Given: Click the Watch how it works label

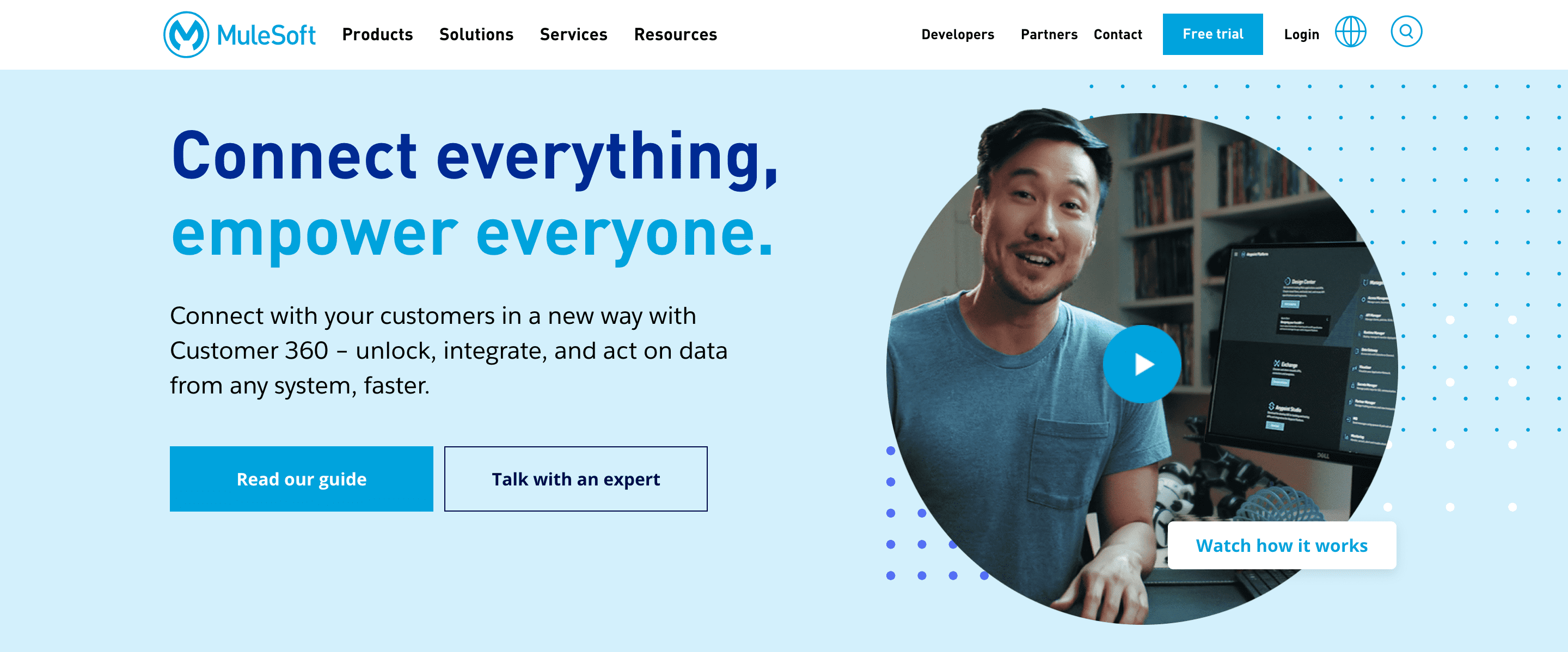Looking at the screenshot, I should click(1282, 545).
